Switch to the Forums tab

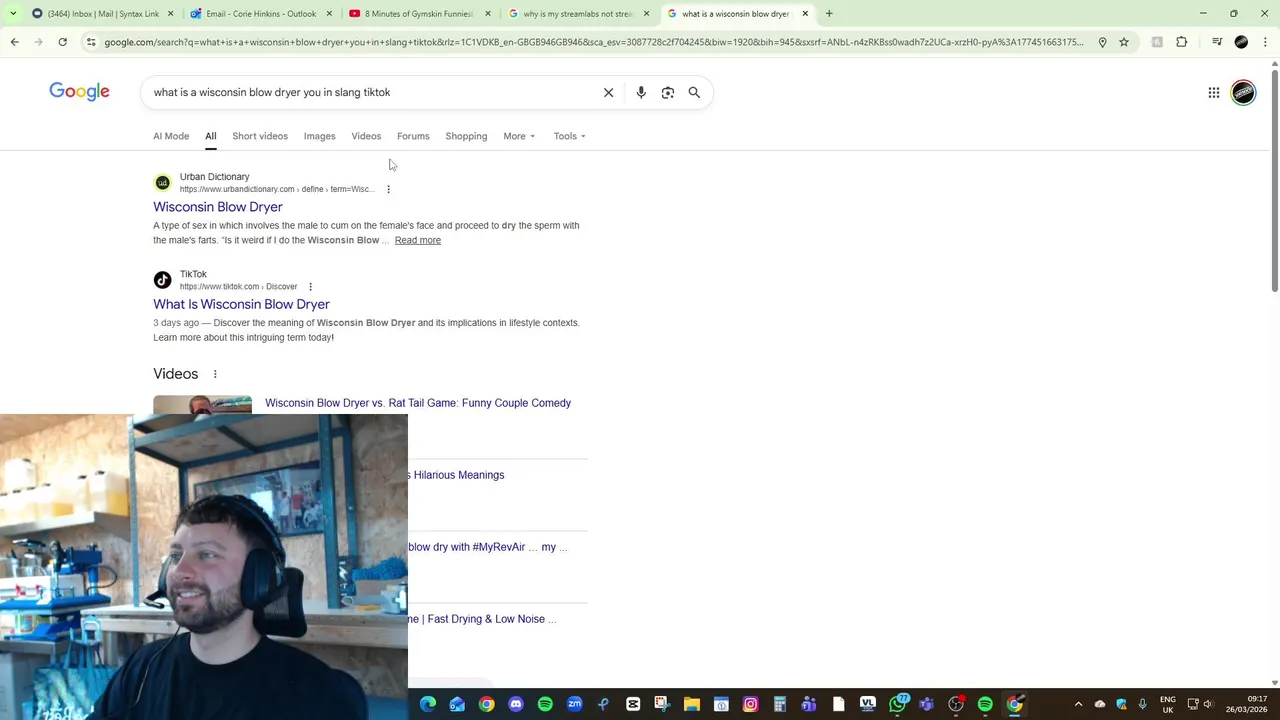(413, 136)
